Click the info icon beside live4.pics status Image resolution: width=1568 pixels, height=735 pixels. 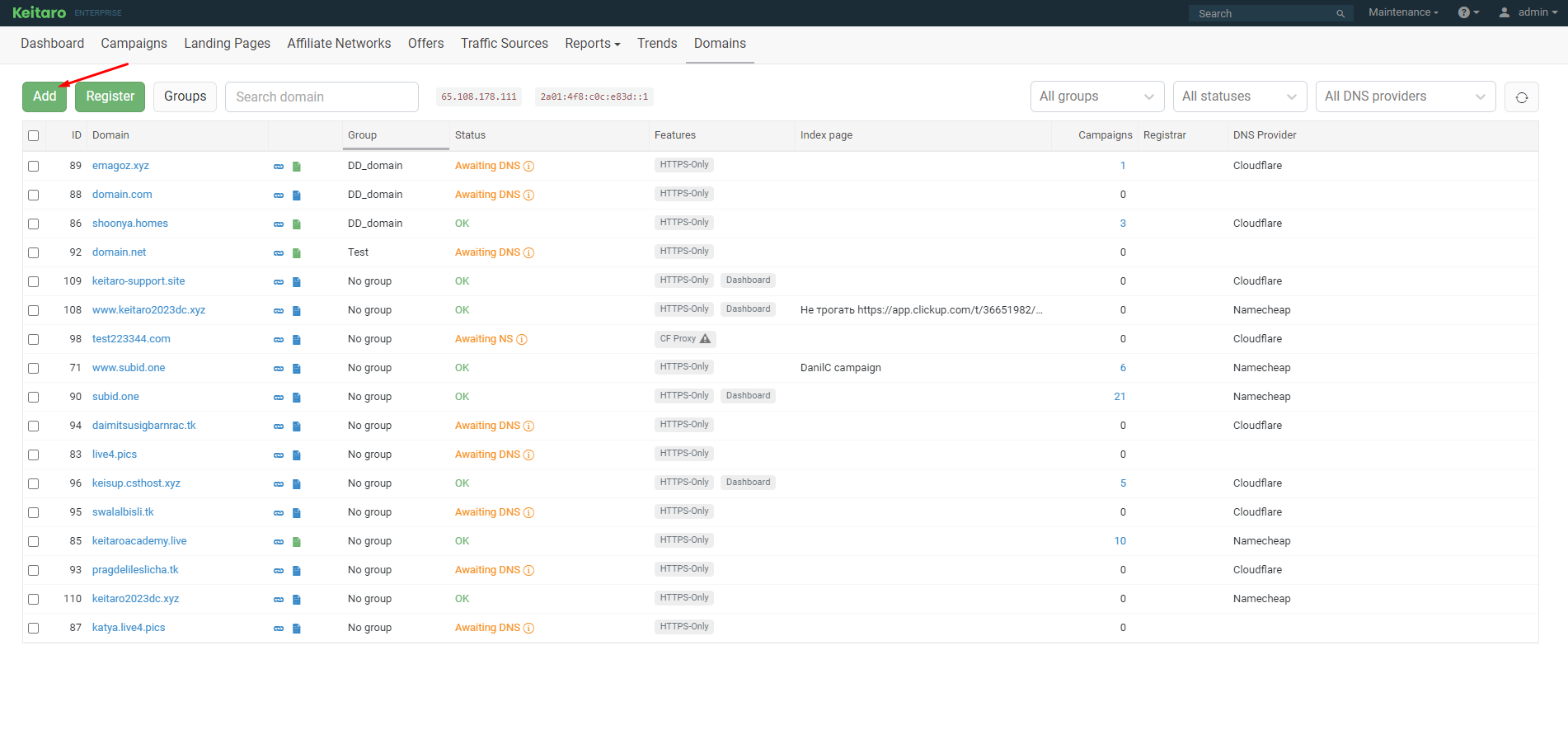pyautogui.click(x=529, y=455)
